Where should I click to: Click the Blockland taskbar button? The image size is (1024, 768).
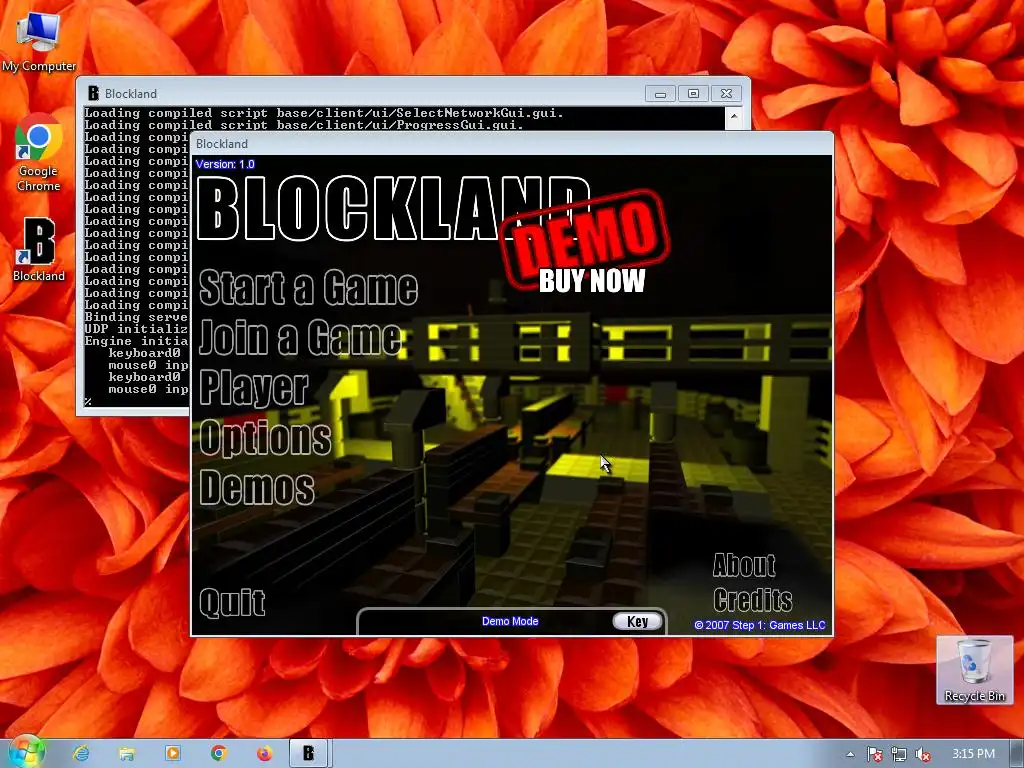click(x=310, y=754)
